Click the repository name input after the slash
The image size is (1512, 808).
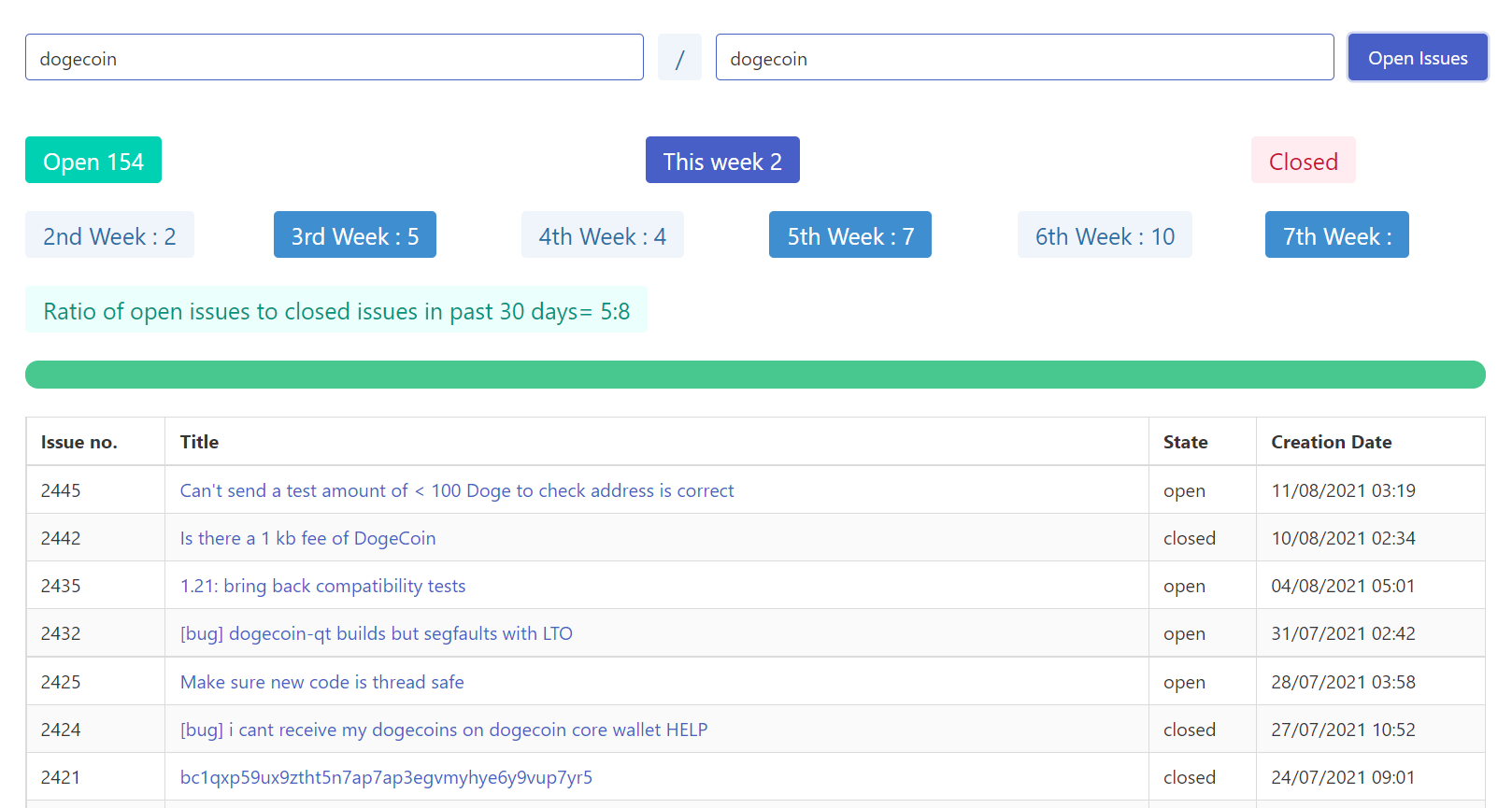pos(1024,57)
